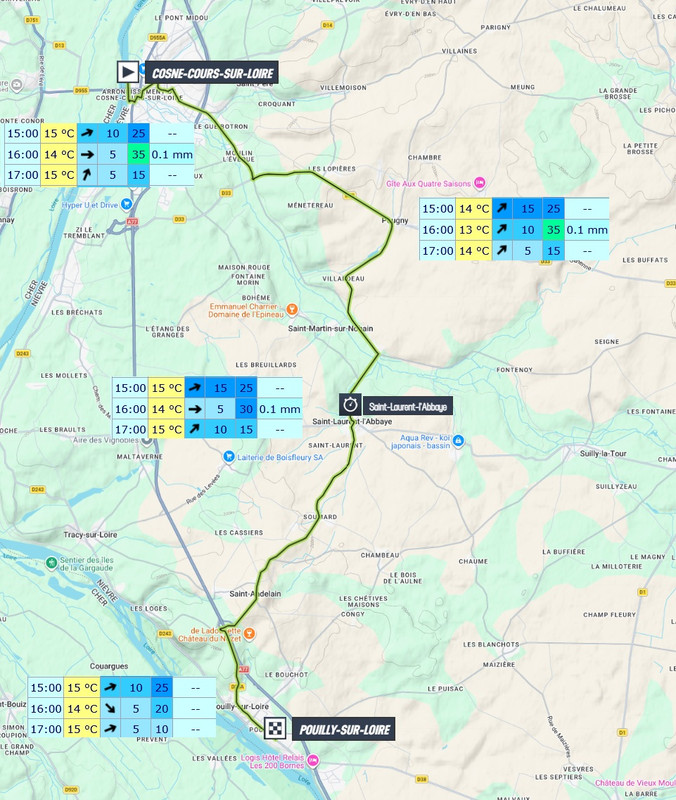Click the Maizière place name
The width and height of the screenshot is (676, 800).
point(499,664)
